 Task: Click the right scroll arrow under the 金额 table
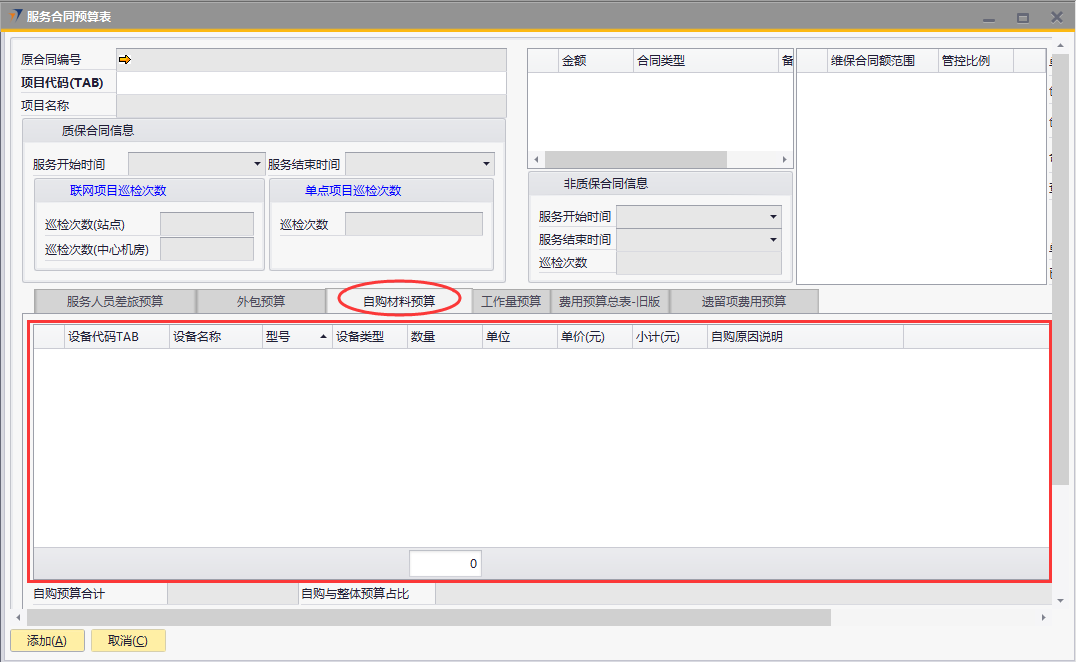point(785,160)
